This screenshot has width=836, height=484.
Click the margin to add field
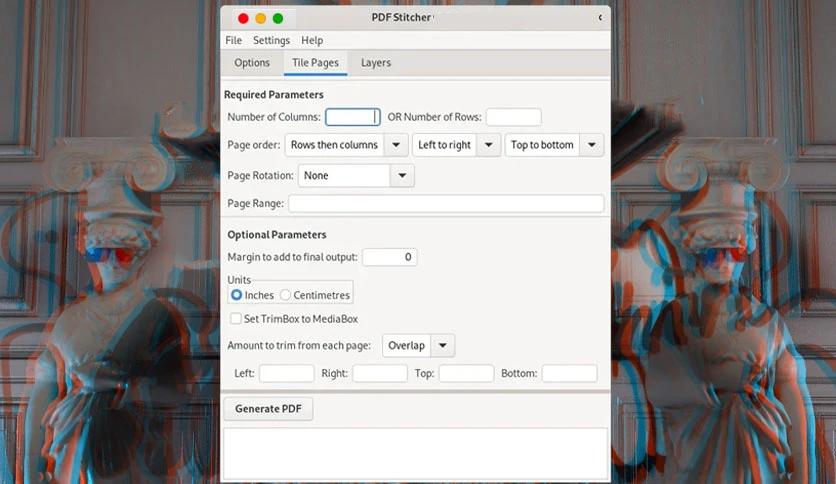tap(390, 257)
